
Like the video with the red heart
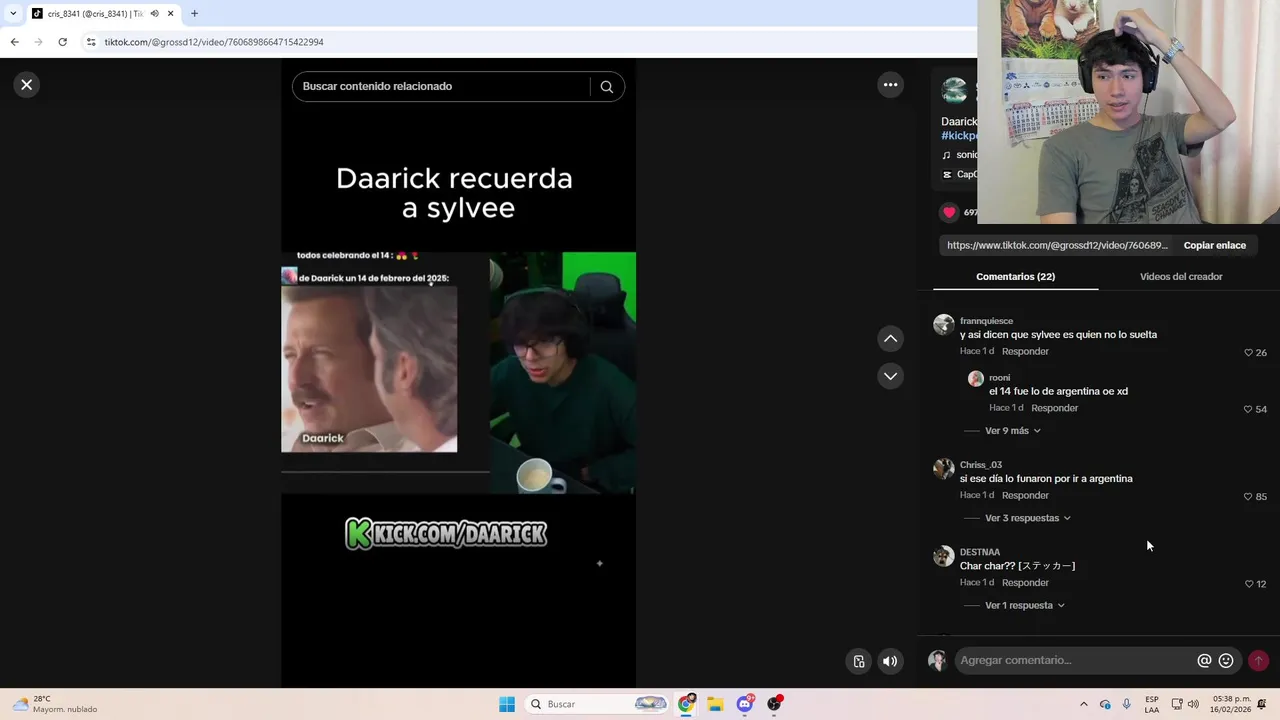[949, 212]
